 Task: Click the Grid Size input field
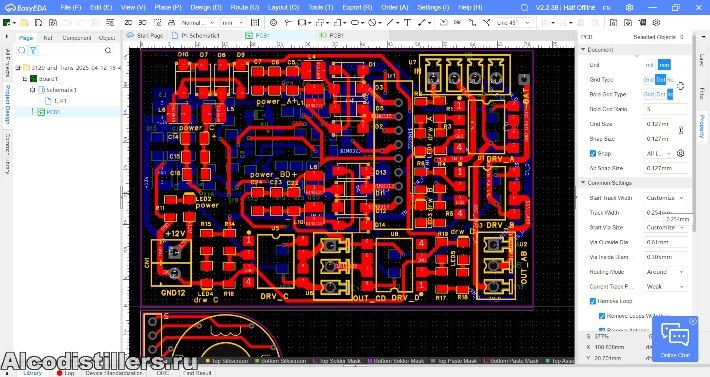[x=664, y=124]
